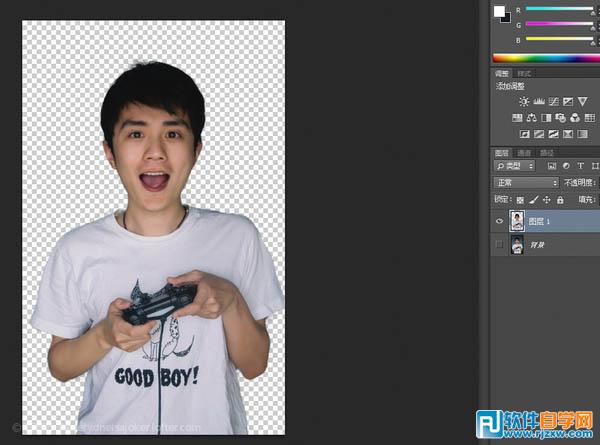The height and width of the screenshot is (445, 600).
Task: Click the B channel color slider
Action: tap(559, 38)
